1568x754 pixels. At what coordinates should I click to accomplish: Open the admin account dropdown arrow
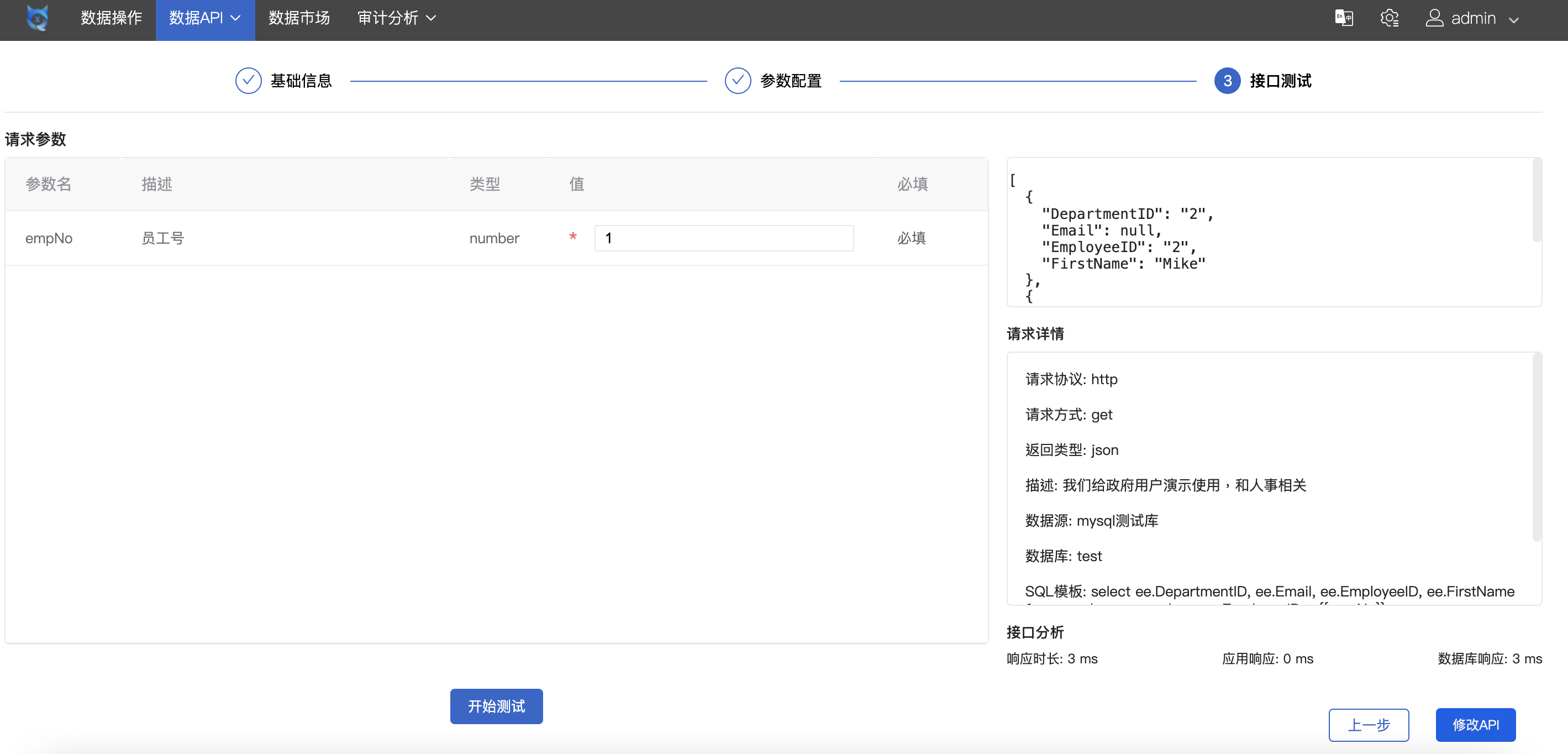click(x=1514, y=20)
